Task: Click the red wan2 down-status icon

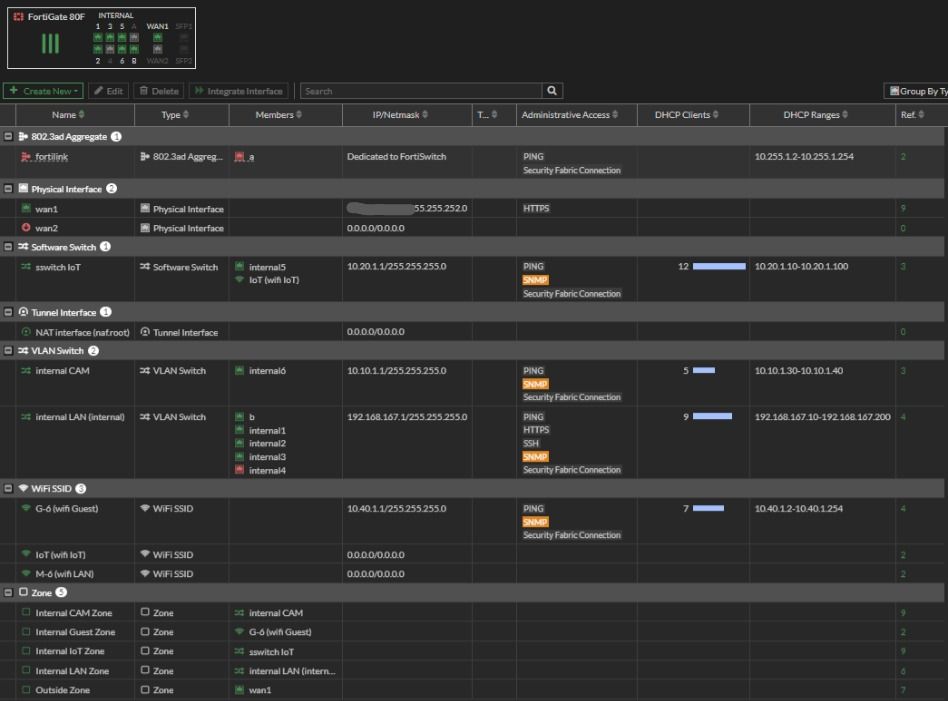Action: [26, 228]
